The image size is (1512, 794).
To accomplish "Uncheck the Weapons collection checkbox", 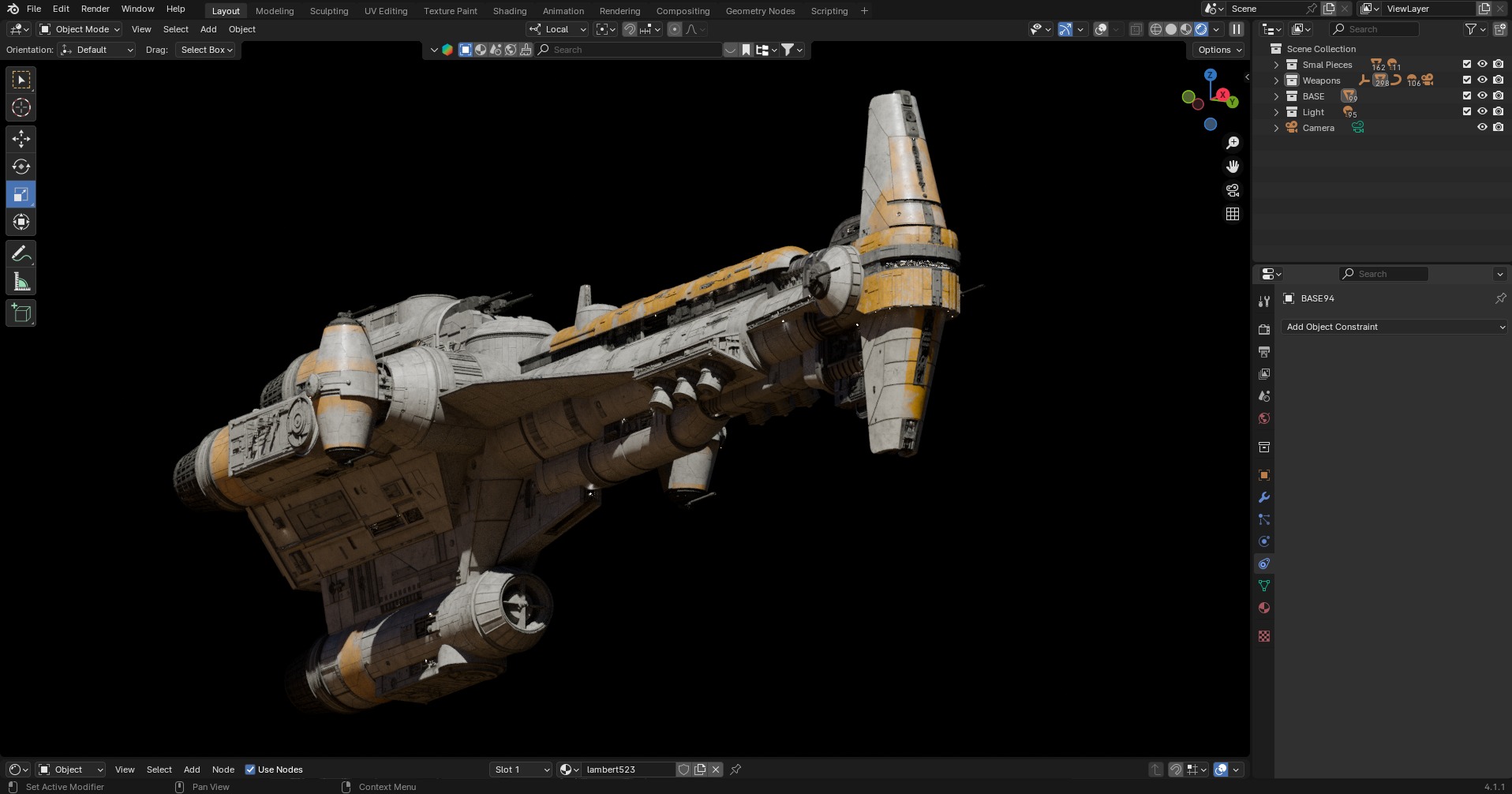I will point(1467,81).
